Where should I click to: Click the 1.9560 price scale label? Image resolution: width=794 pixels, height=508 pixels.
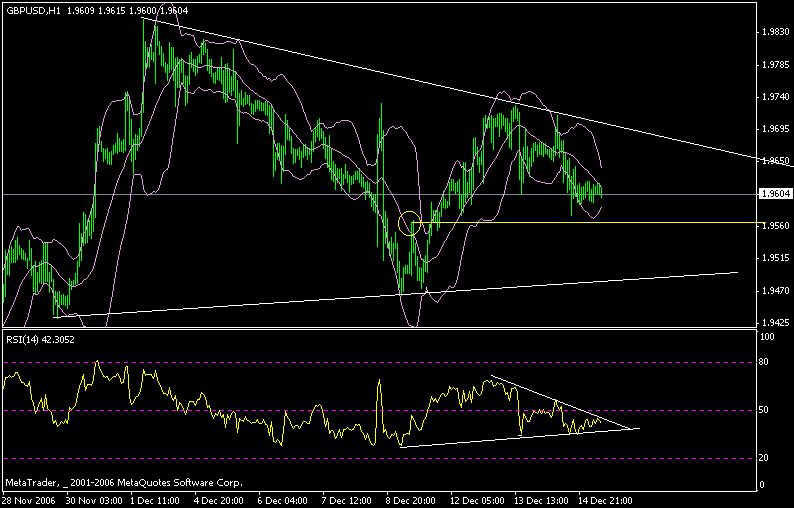click(776, 226)
